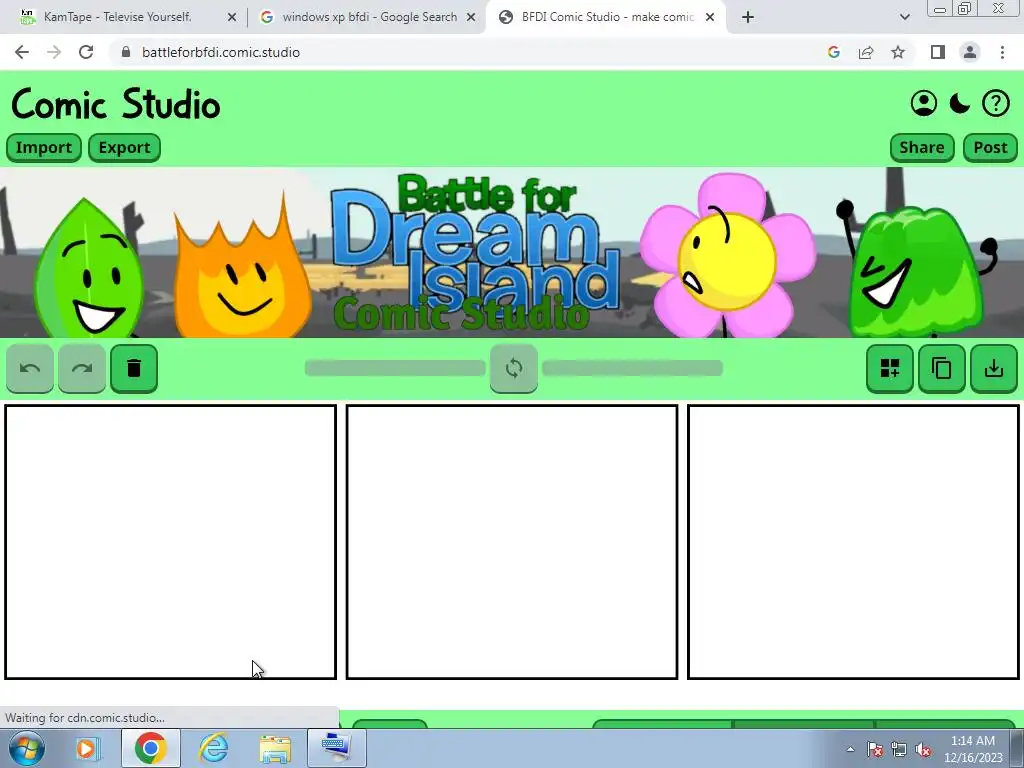Switch to the windows xp bfdi Google Search tab
Viewport: 1024px width, 768px height.
pyautogui.click(x=369, y=17)
